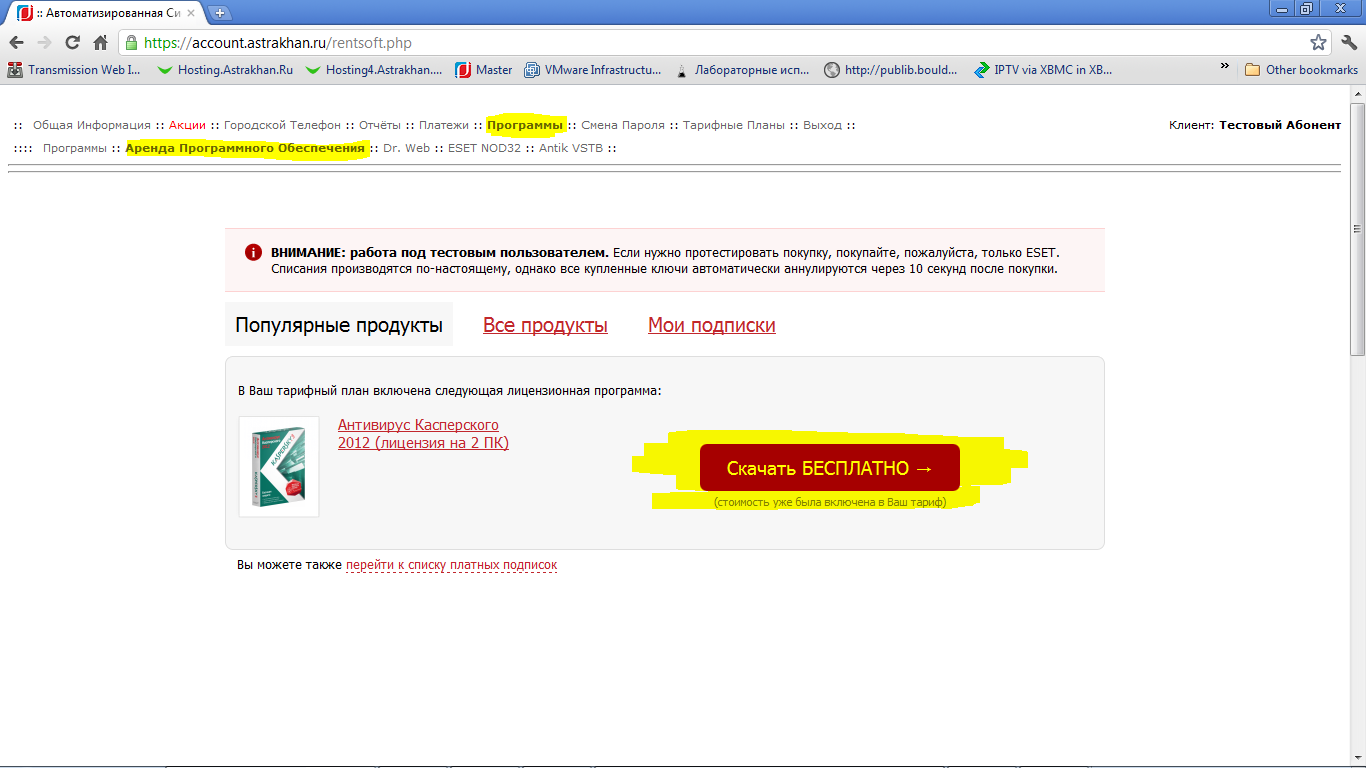Select the Популярные продукты tab
The width and height of the screenshot is (1366, 768).
(338, 325)
